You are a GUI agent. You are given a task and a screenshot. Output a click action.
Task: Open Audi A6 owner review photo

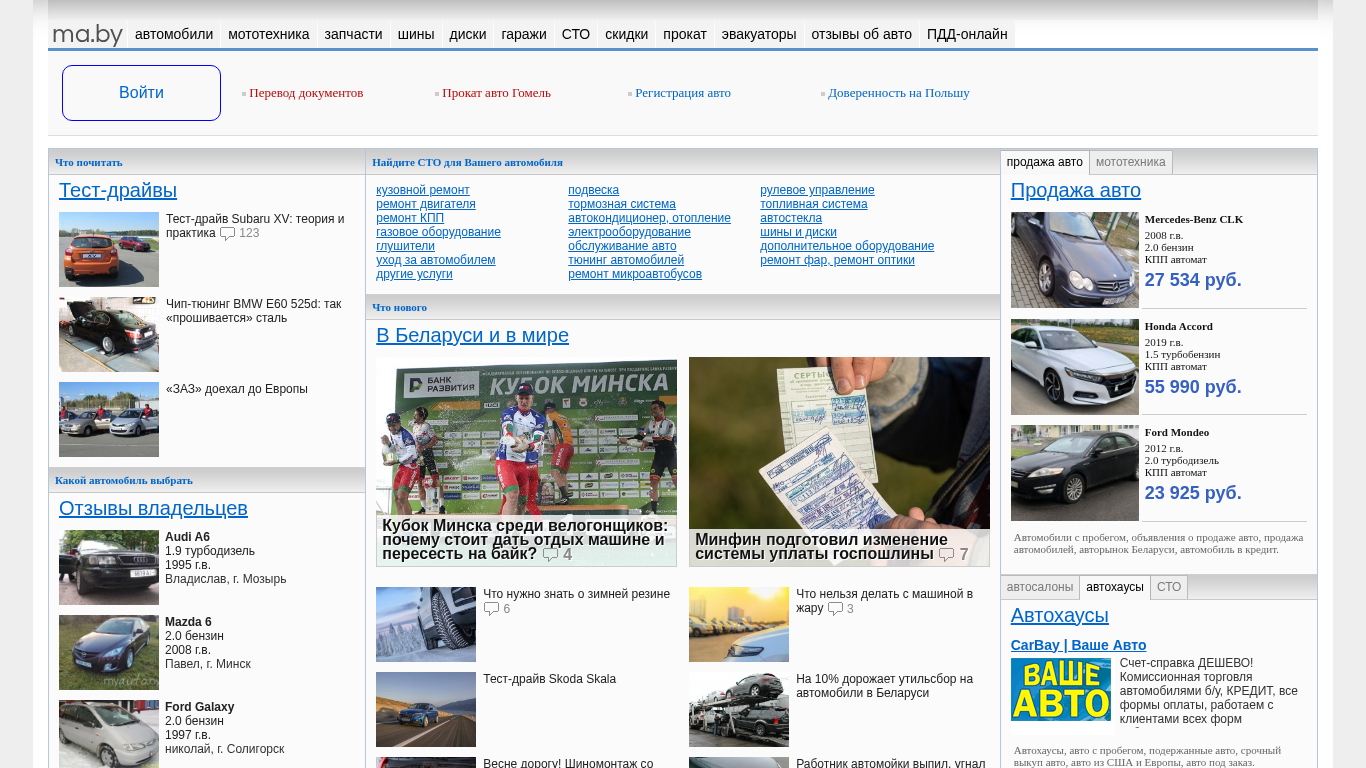(x=109, y=567)
